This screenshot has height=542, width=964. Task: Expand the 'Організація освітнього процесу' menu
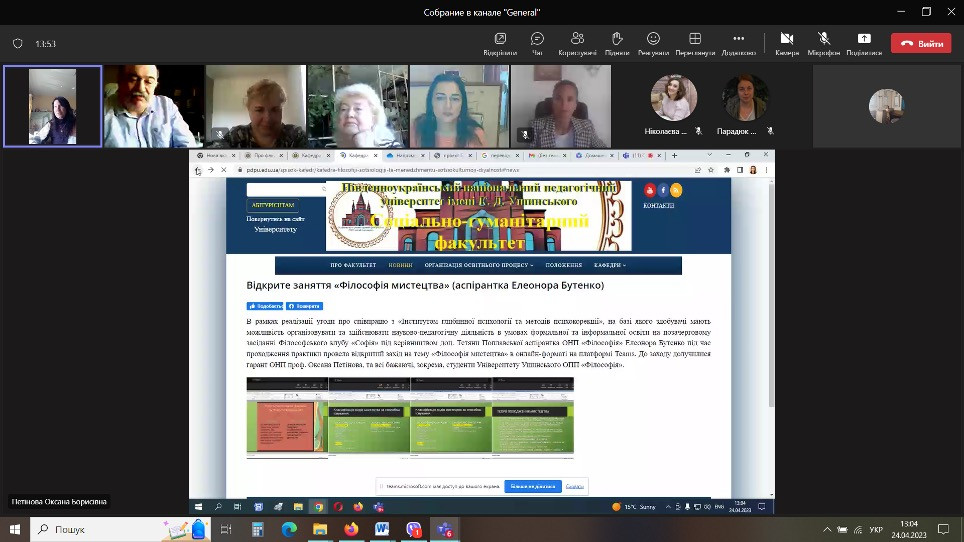point(479,265)
